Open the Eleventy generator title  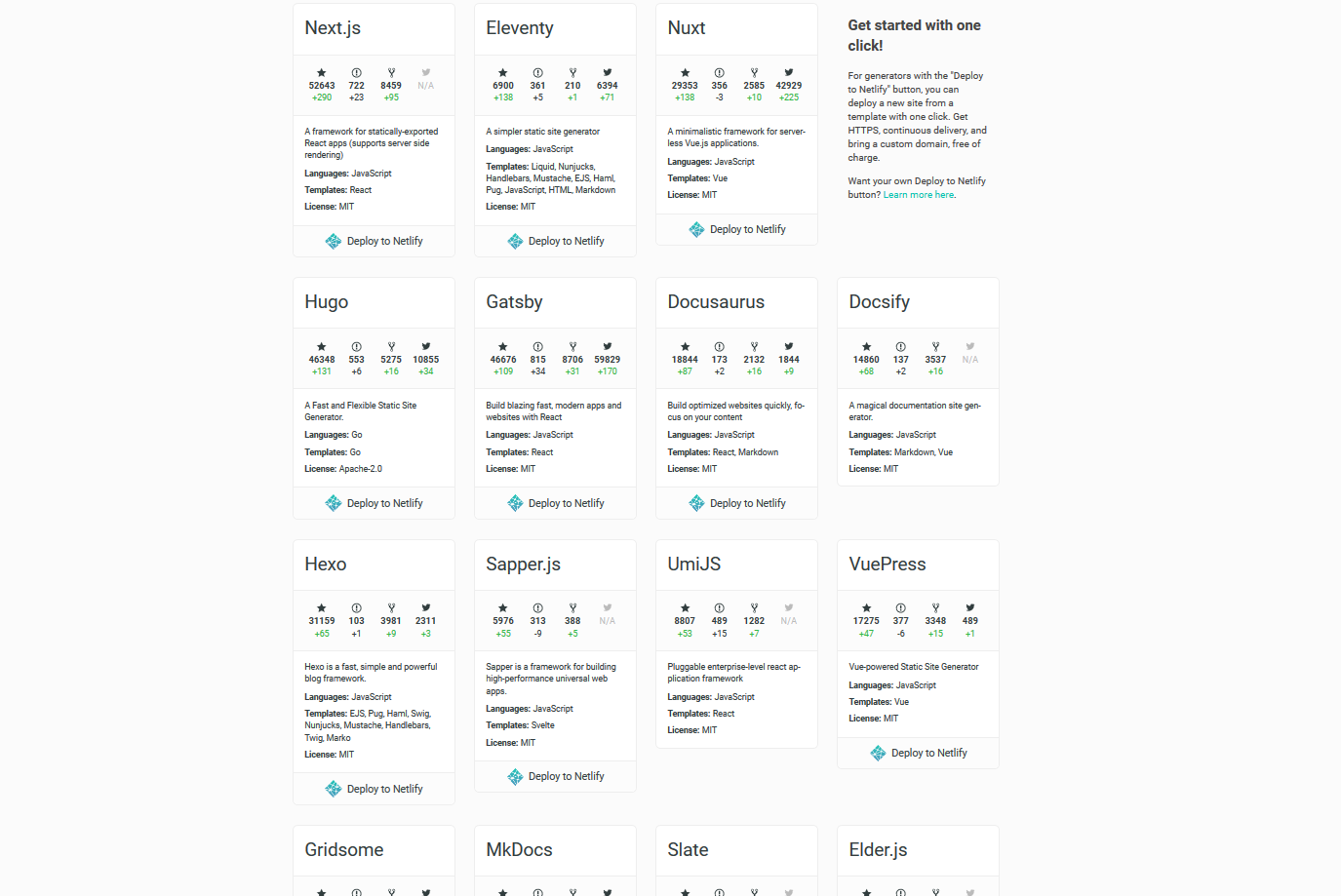point(520,28)
